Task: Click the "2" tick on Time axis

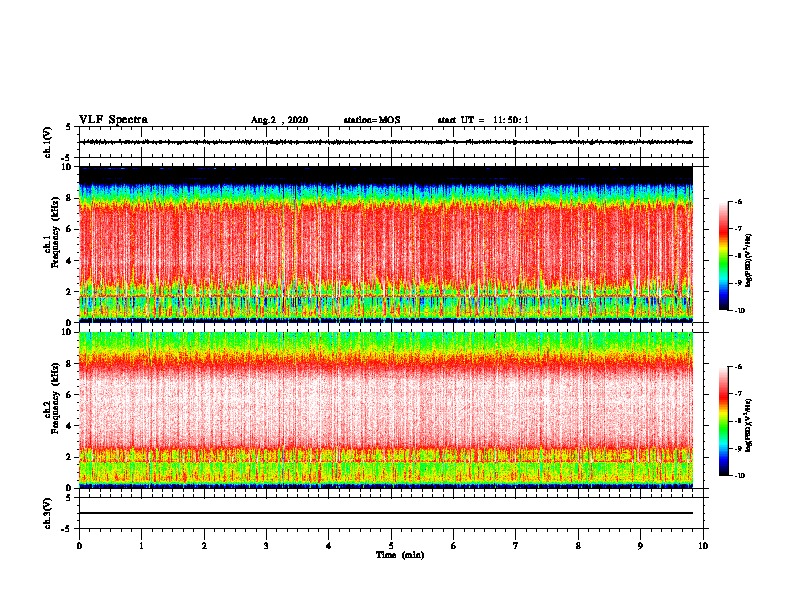Action: point(204,545)
